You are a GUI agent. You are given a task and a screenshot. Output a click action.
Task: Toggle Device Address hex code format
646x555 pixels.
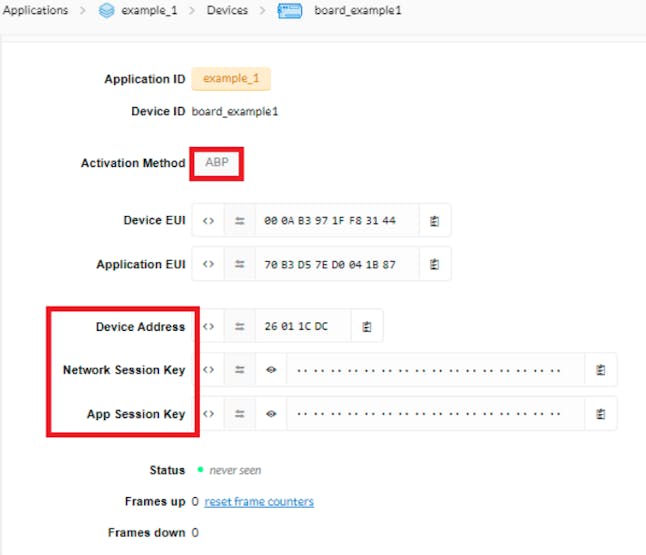click(208, 326)
